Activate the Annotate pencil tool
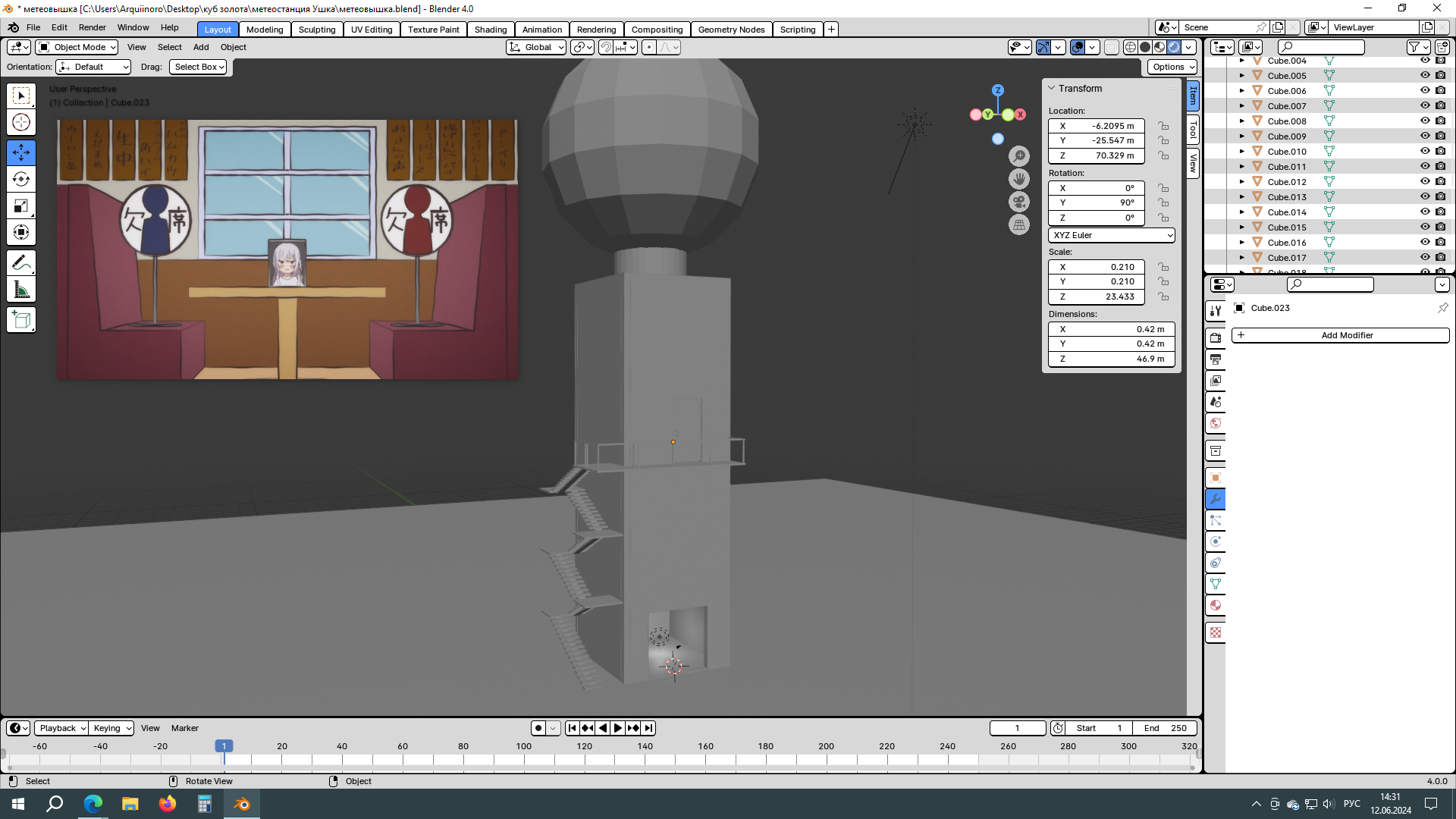1456x819 pixels. pos(21,262)
